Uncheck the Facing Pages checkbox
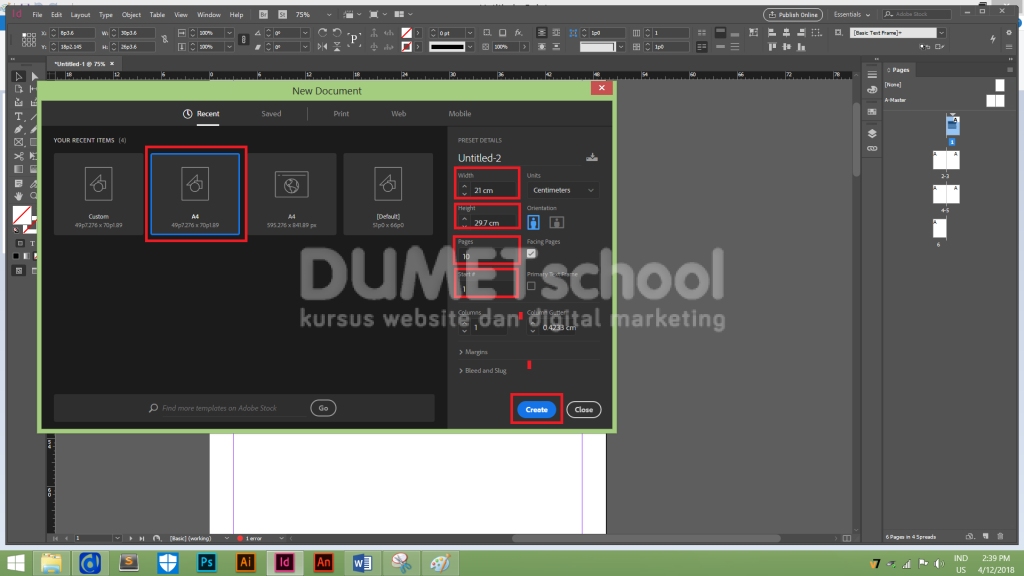The image size is (1024, 576). pyautogui.click(x=531, y=253)
